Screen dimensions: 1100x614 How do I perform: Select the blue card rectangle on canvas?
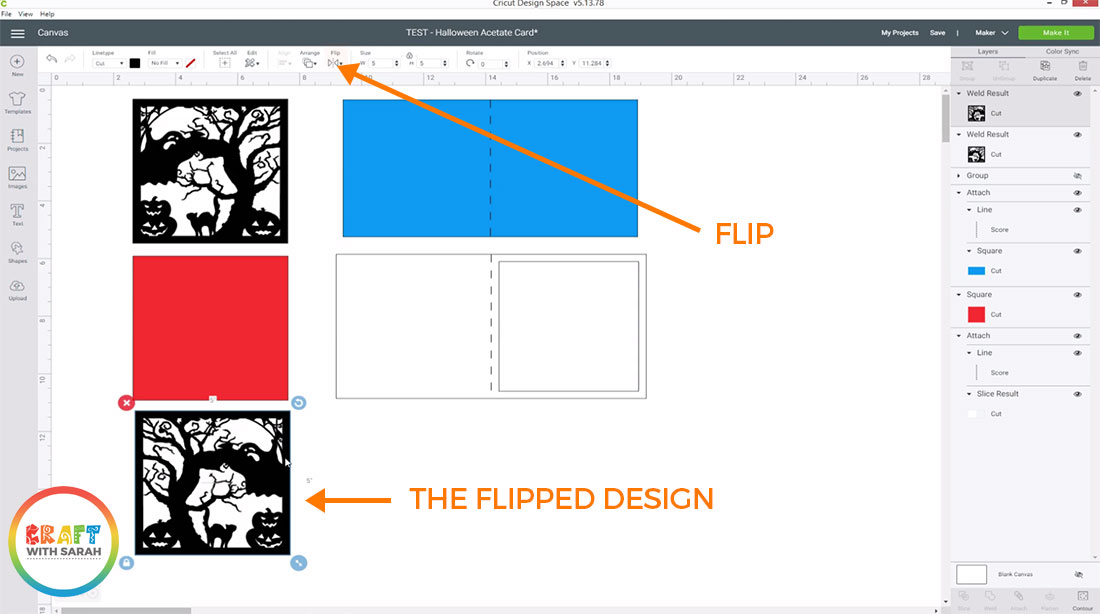tap(490, 168)
